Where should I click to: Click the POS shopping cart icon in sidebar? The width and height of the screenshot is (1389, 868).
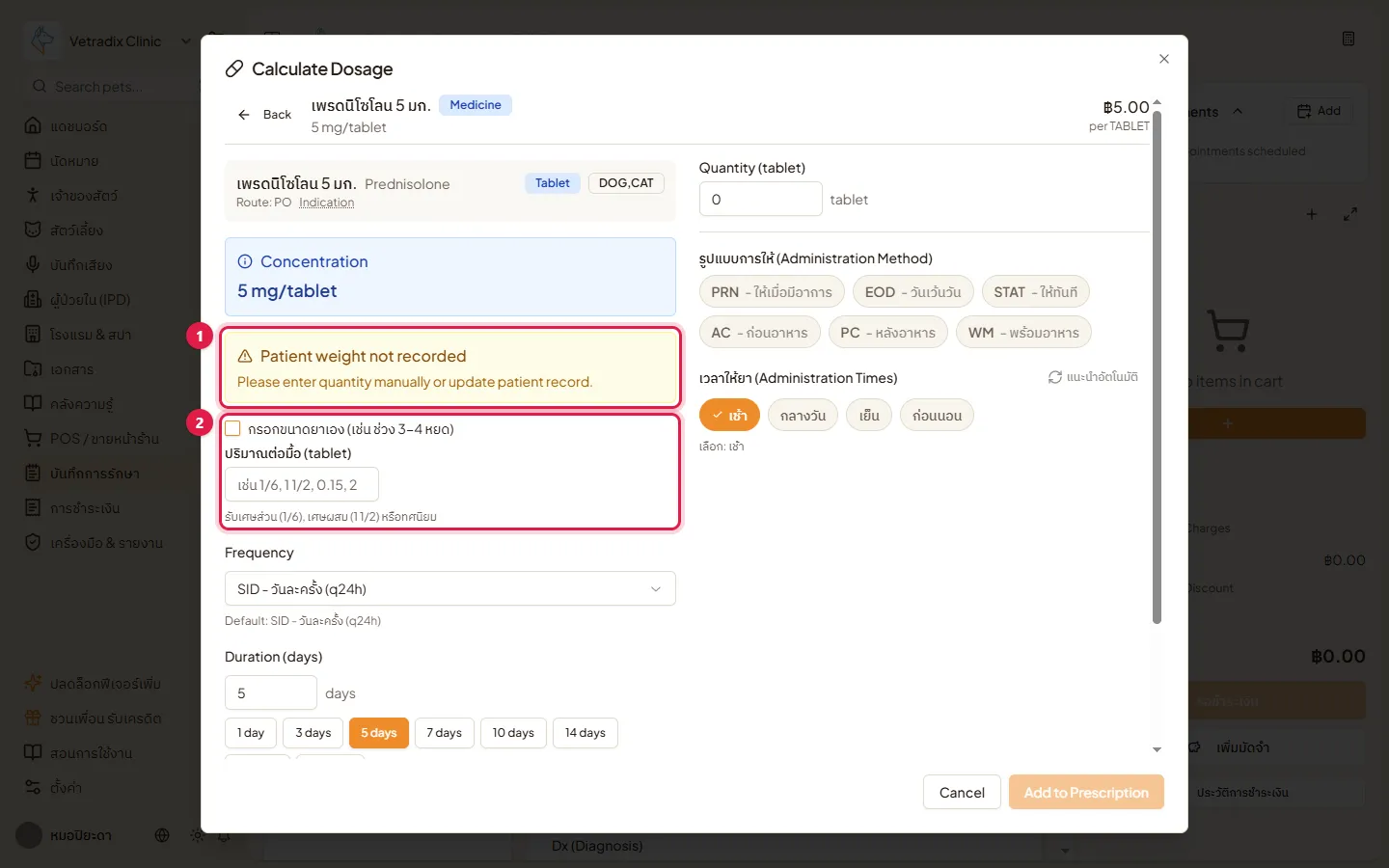[33, 438]
